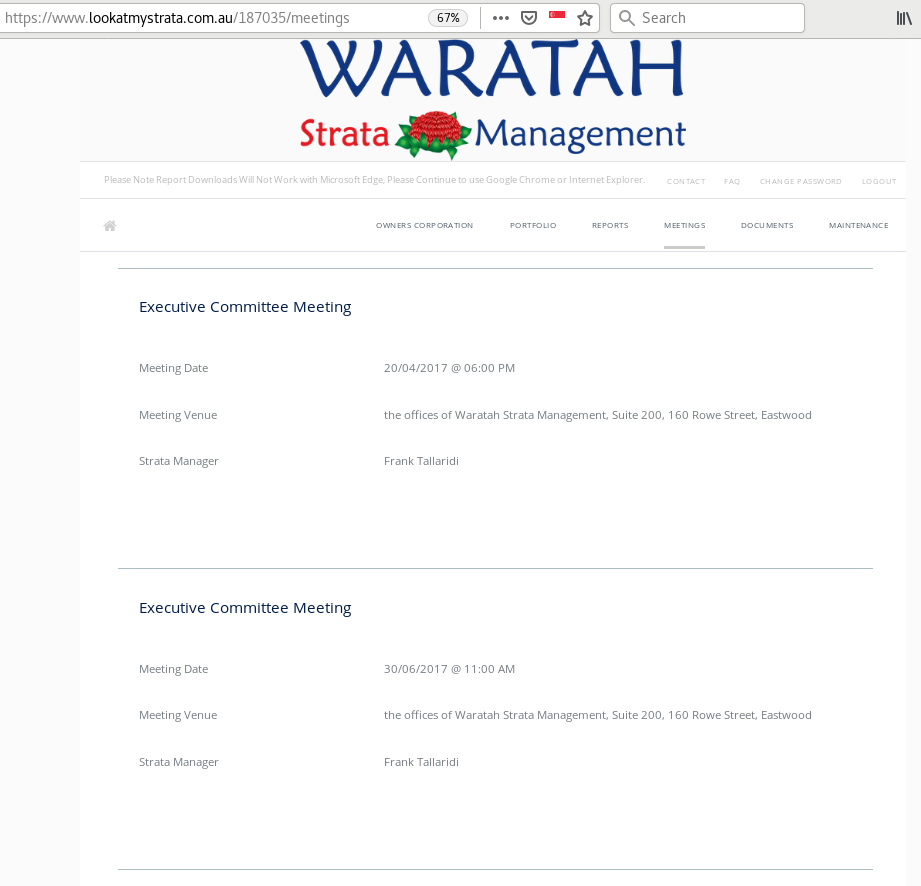
Task: Open the Documents menu
Action: pos(767,226)
